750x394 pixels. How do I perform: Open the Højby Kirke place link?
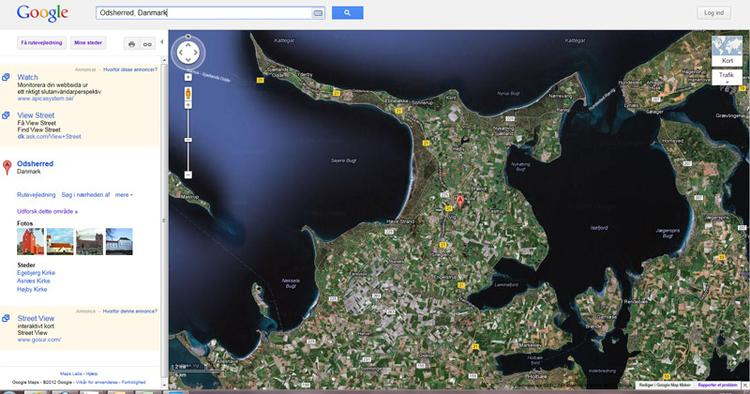tap(32, 289)
